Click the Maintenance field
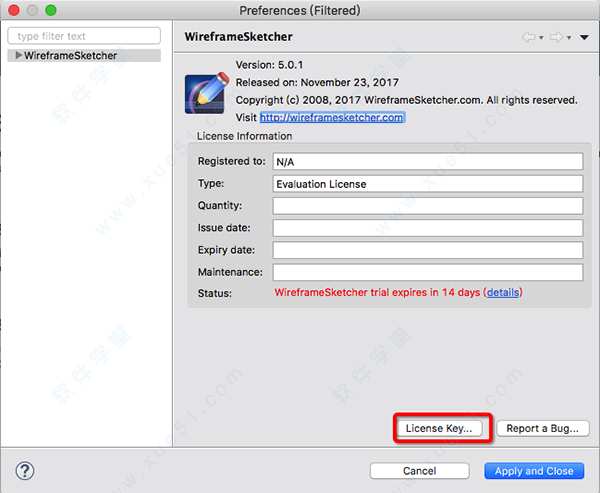 pos(428,272)
